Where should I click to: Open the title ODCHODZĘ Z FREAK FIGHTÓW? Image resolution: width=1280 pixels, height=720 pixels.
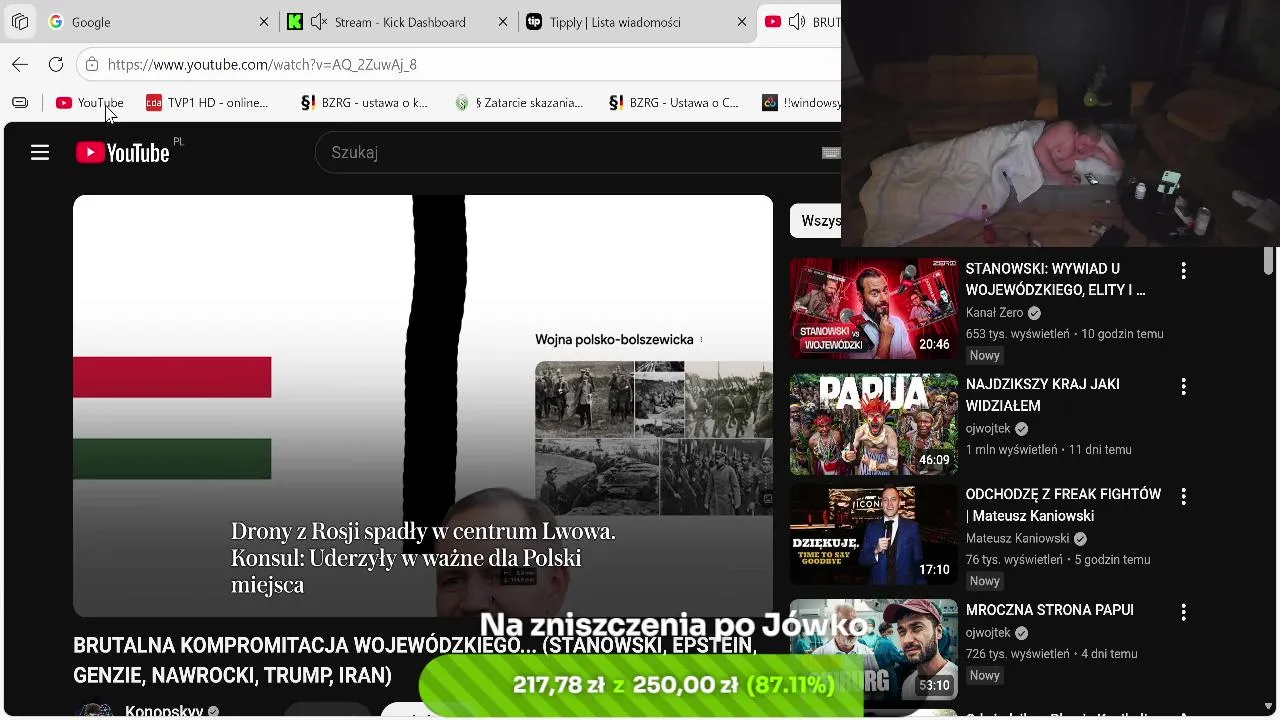coord(1064,505)
